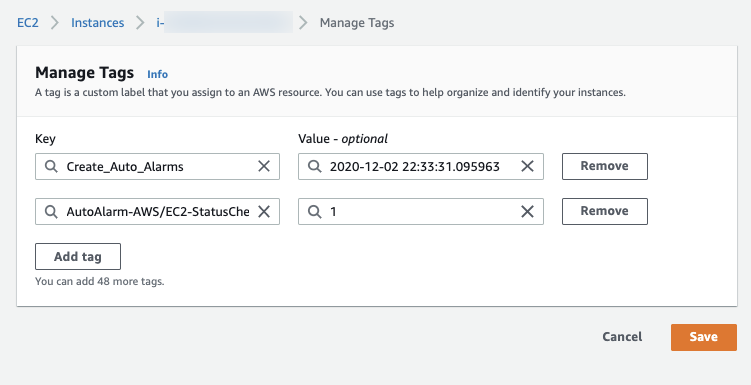Click the Manage Tags heading
This screenshot has height=385, width=751.
coord(84,73)
